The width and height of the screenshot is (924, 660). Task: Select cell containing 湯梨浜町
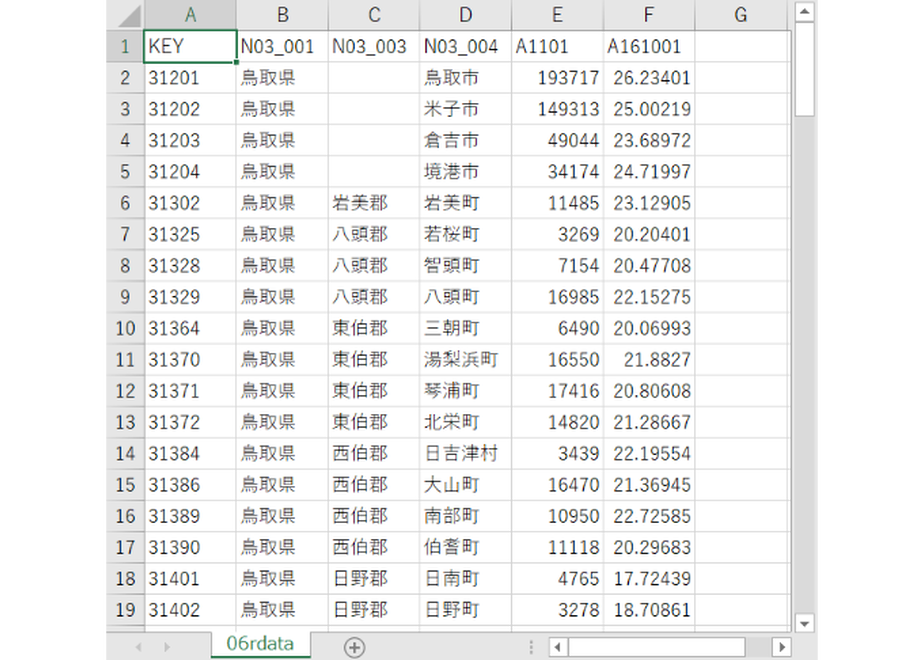pyautogui.click(x=466, y=359)
